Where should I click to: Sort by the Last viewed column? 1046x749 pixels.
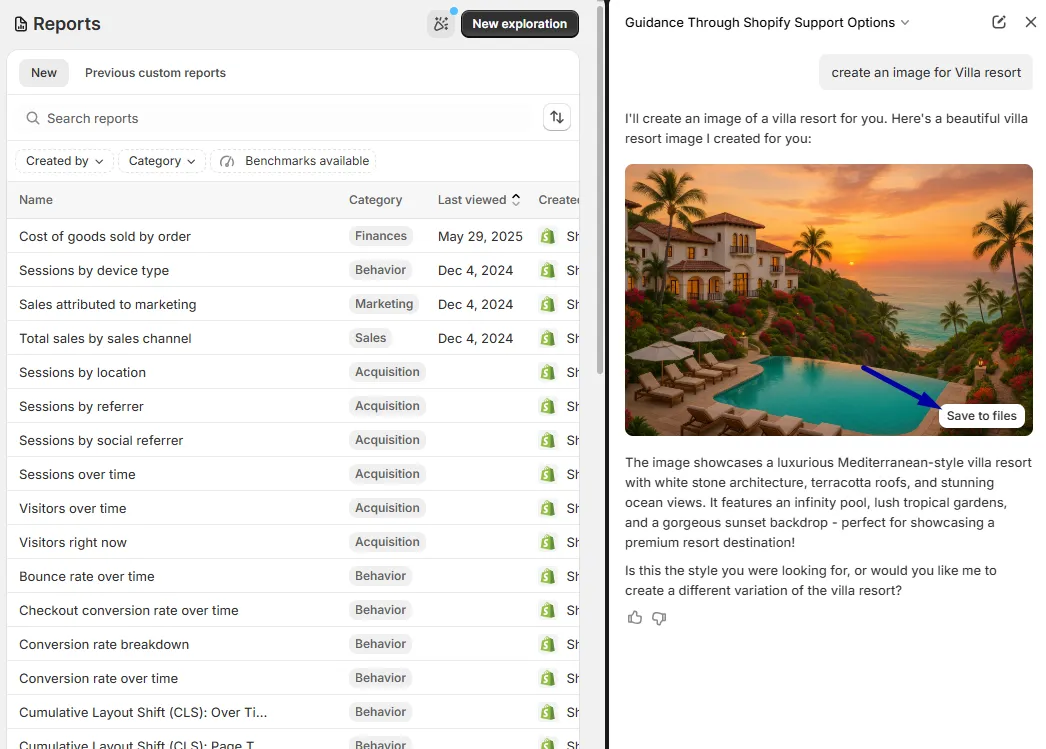coord(479,199)
